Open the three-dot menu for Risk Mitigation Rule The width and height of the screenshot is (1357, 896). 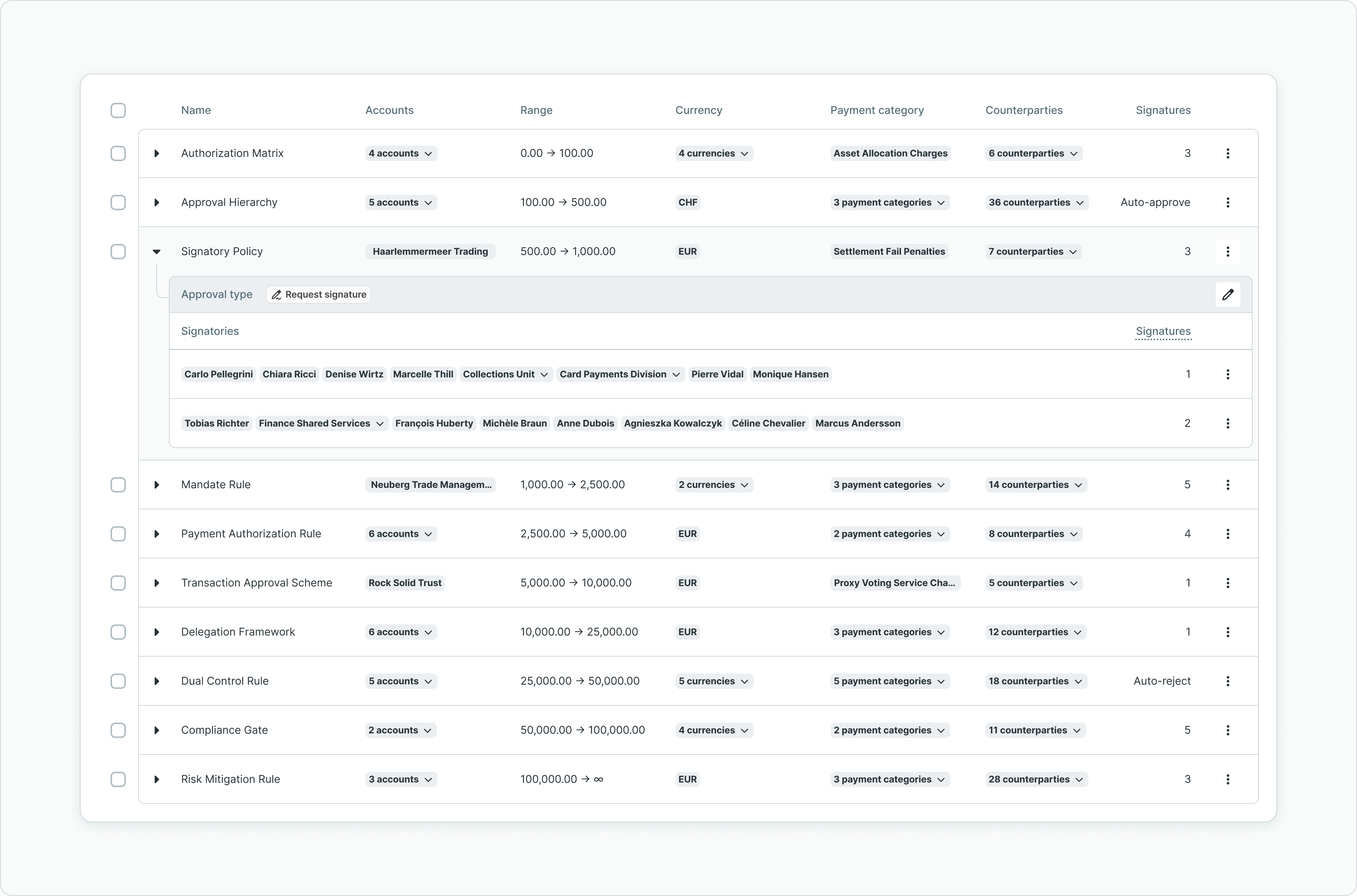click(x=1227, y=779)
